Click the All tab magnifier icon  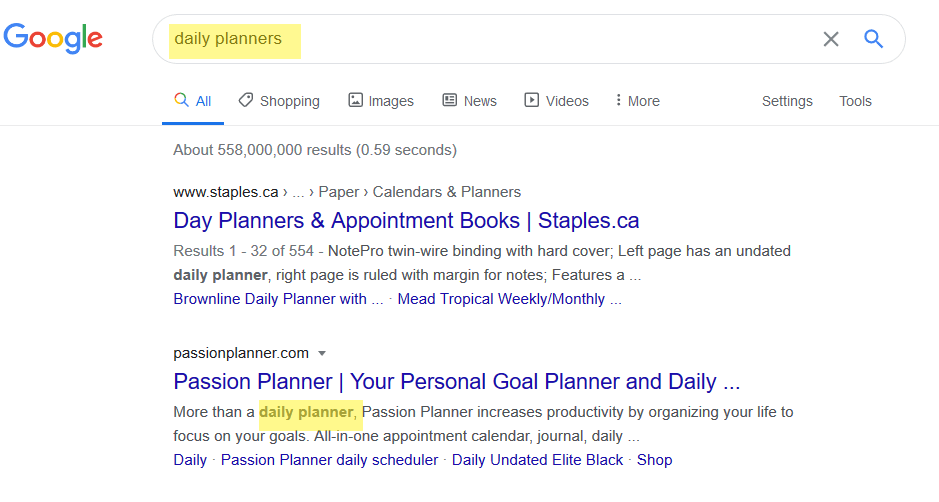coord(181,99)
